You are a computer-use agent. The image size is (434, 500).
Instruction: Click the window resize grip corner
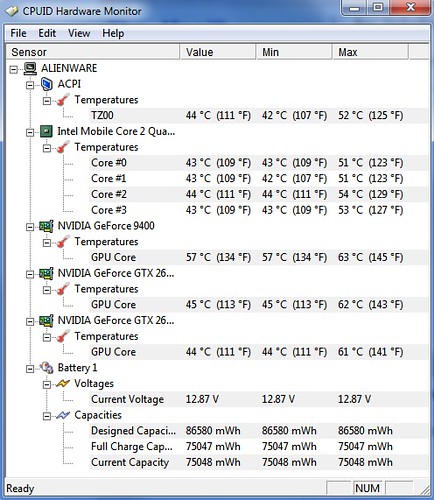point(425,491)
